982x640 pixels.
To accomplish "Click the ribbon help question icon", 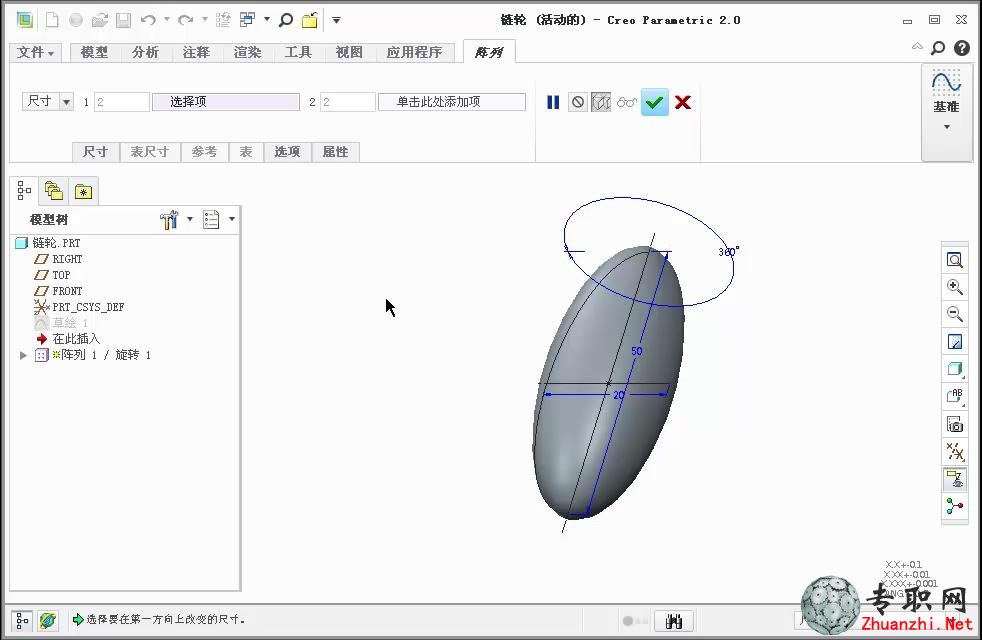I will (961, 48).
